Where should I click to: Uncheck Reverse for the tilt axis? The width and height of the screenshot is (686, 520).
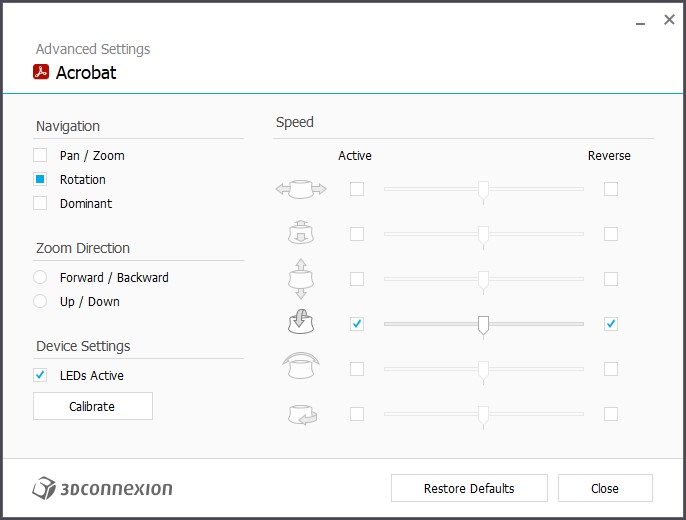click(x=611, y=324)
